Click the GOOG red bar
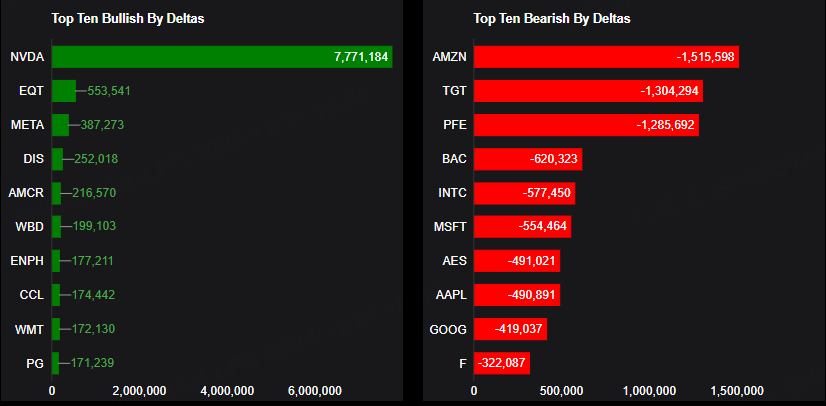 (510, 329)
